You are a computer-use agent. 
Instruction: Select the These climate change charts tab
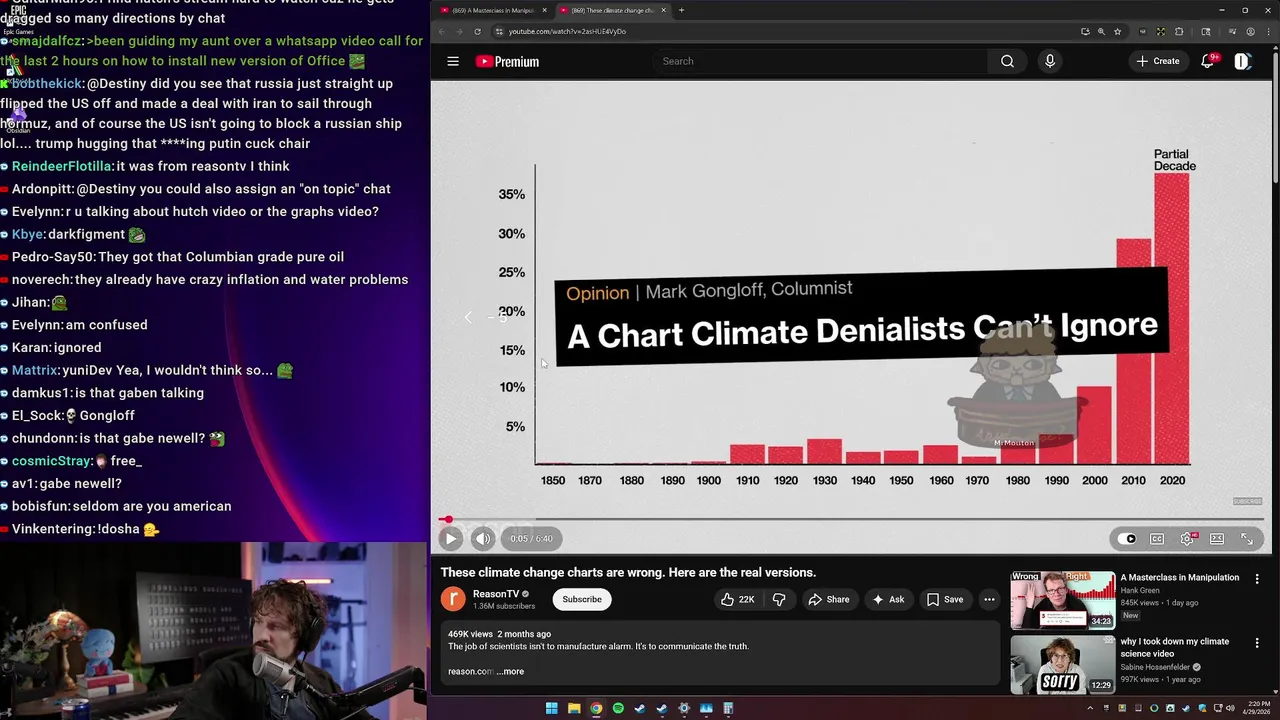click(611, 10)
